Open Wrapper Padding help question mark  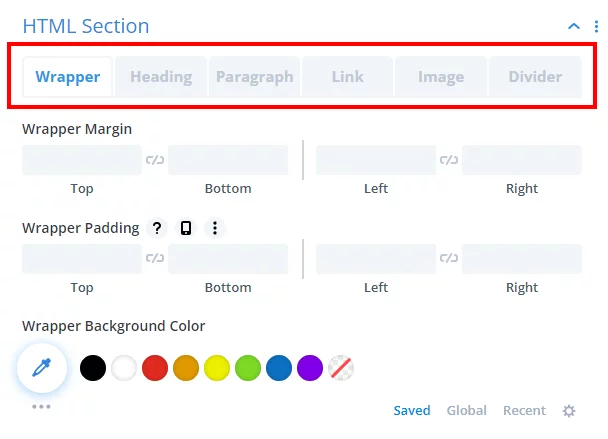[x=157, y=228]
